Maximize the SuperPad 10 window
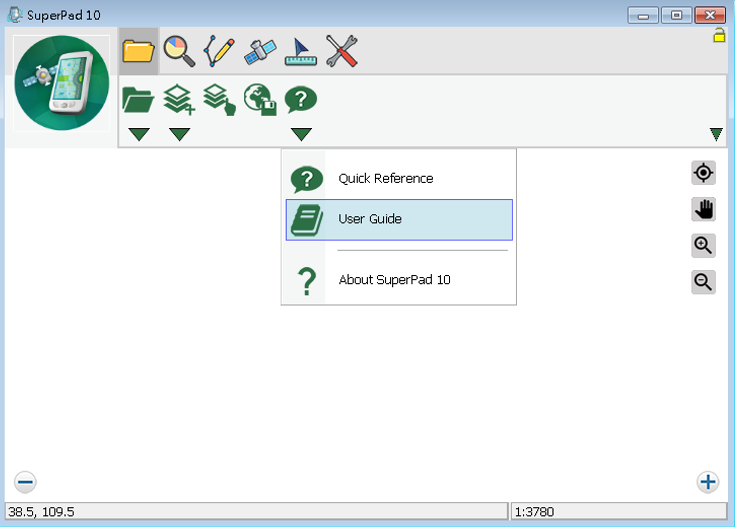 tap(676, 15)
